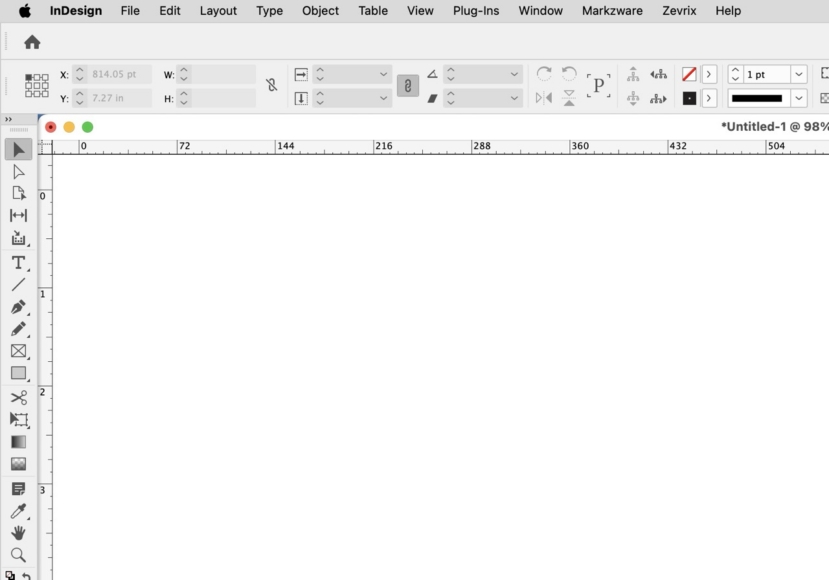Click the stroke weight stepper arrows
This screenshot has height=580, width=829.
tap(735, 74)
